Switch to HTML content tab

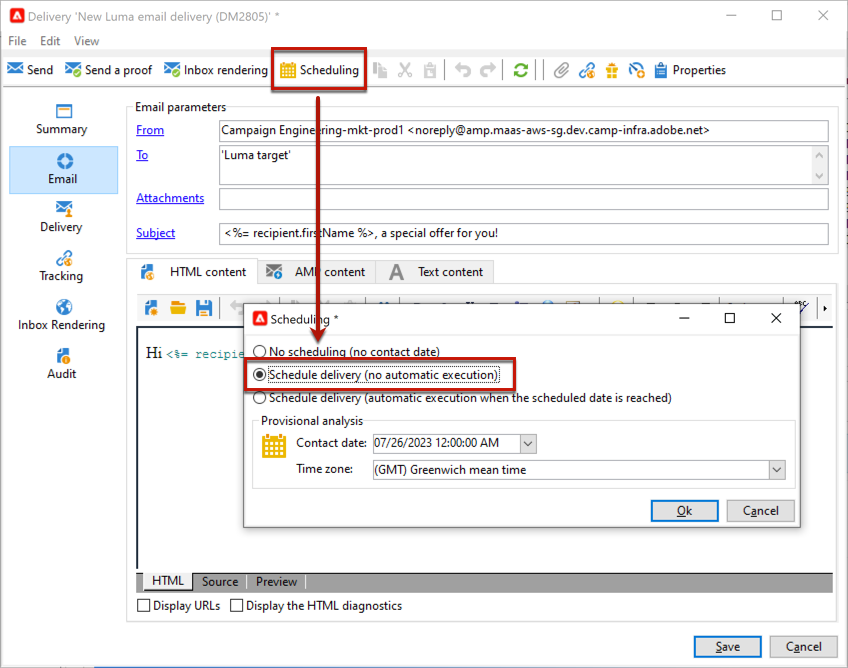(x=193, y=272)
